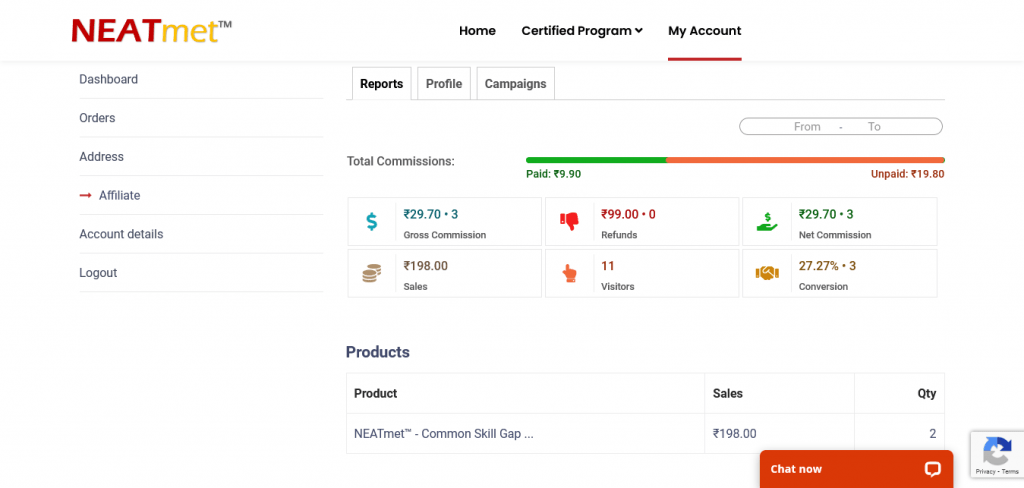Click the green paid portion of commissions bar
Screen dimensions: 1024x488
coord(596,160)
